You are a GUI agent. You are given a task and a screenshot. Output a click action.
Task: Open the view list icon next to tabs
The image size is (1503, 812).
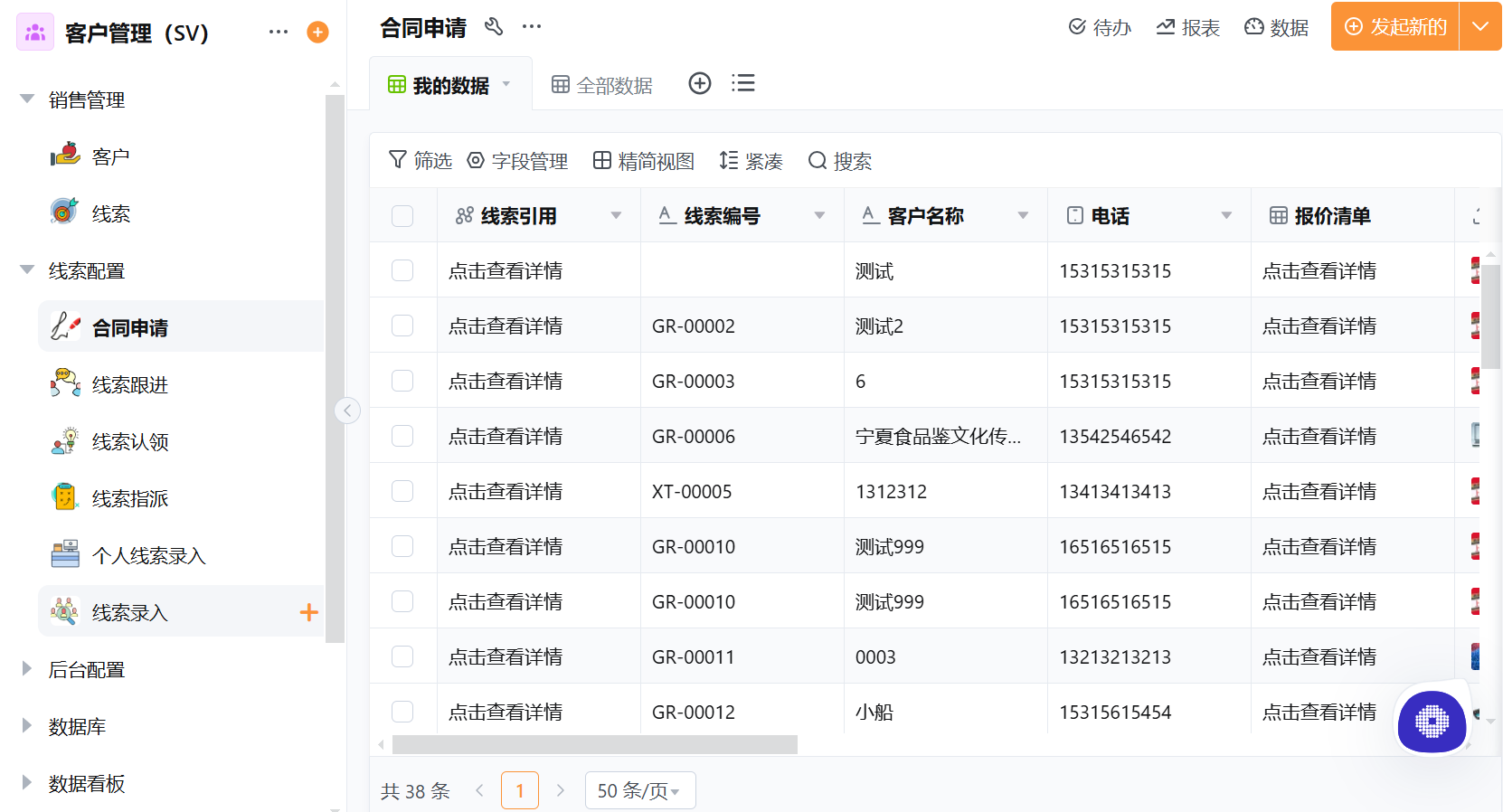(743, 83)
